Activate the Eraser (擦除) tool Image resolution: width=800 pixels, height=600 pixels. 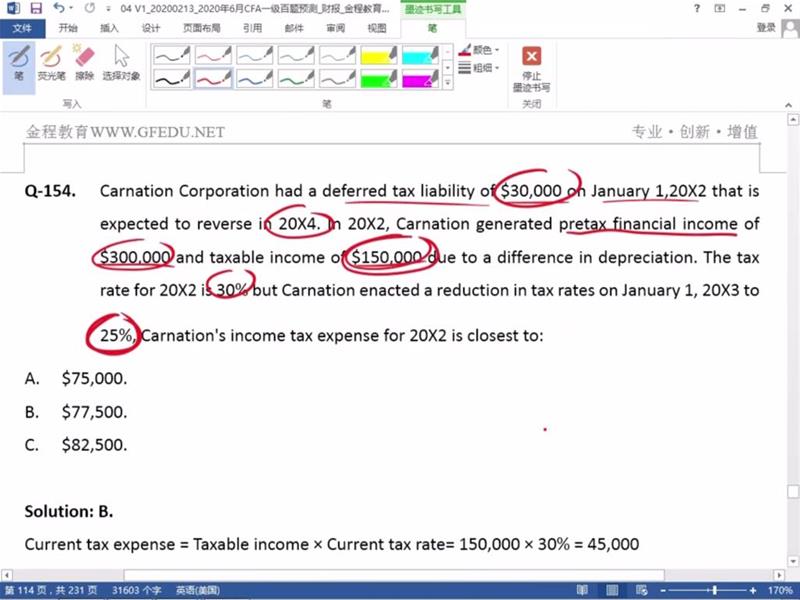(x=85, y=63)
